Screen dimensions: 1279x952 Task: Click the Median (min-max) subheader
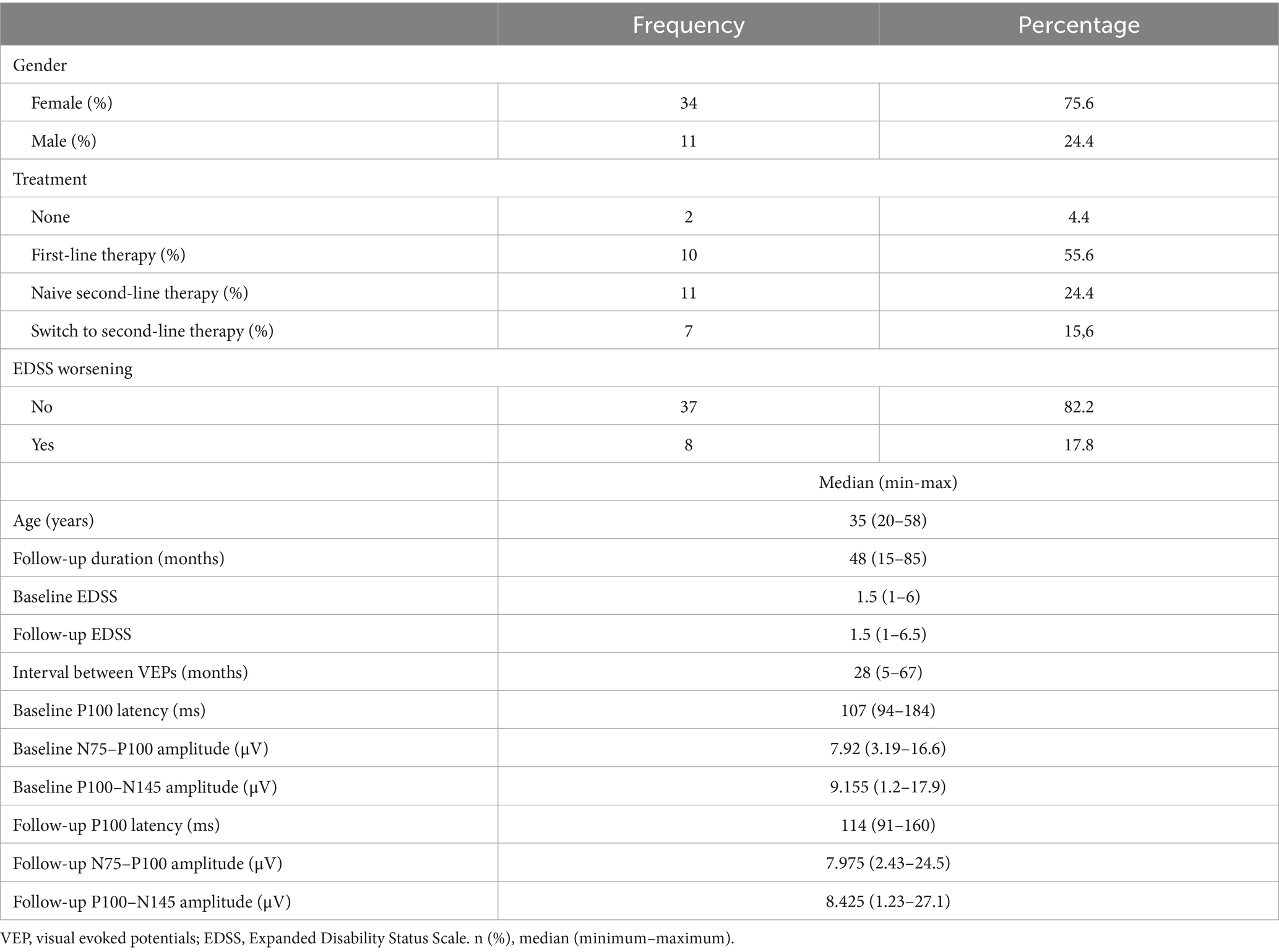[x=888, y=482]
